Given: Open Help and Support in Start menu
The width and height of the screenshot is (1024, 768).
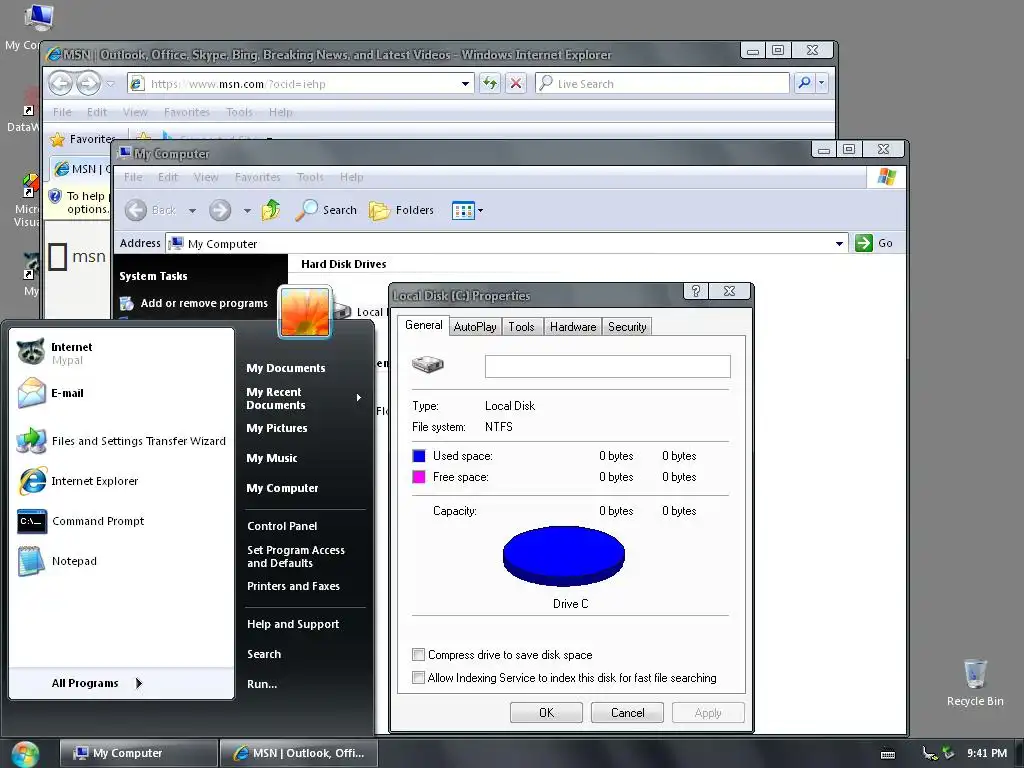Looking at the screenshot, I should 293,624.
